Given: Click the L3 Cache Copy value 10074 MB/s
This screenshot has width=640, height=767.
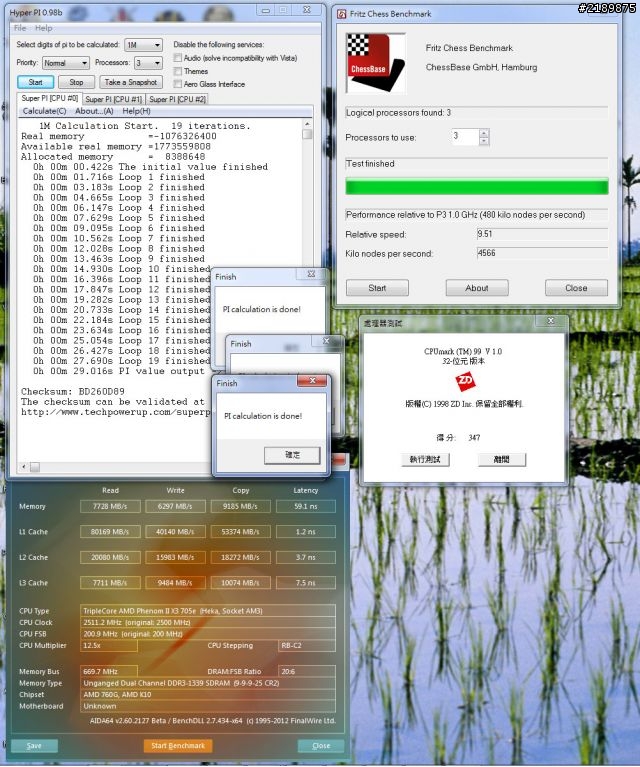Looking at the screenshot, I should (240, 583).
